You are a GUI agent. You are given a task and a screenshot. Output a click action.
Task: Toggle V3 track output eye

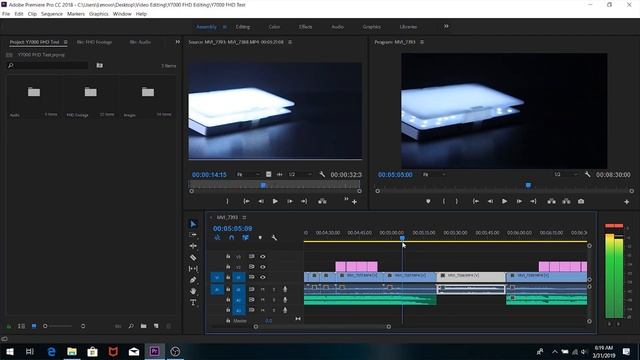[x=263, y=257]
